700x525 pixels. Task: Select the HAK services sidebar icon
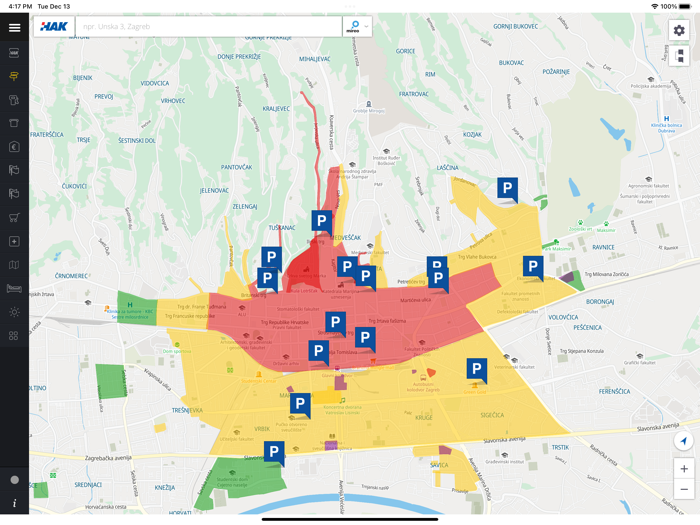tap(14, 53)
